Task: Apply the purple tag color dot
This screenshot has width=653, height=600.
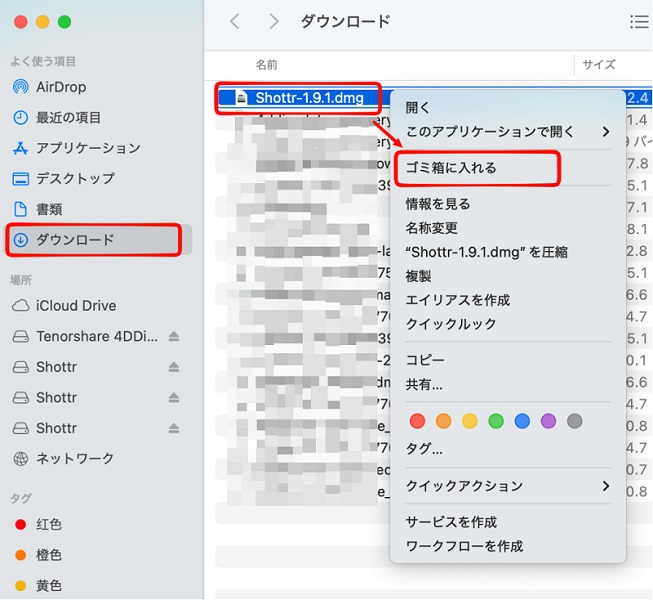Action: tap(548, 421)
